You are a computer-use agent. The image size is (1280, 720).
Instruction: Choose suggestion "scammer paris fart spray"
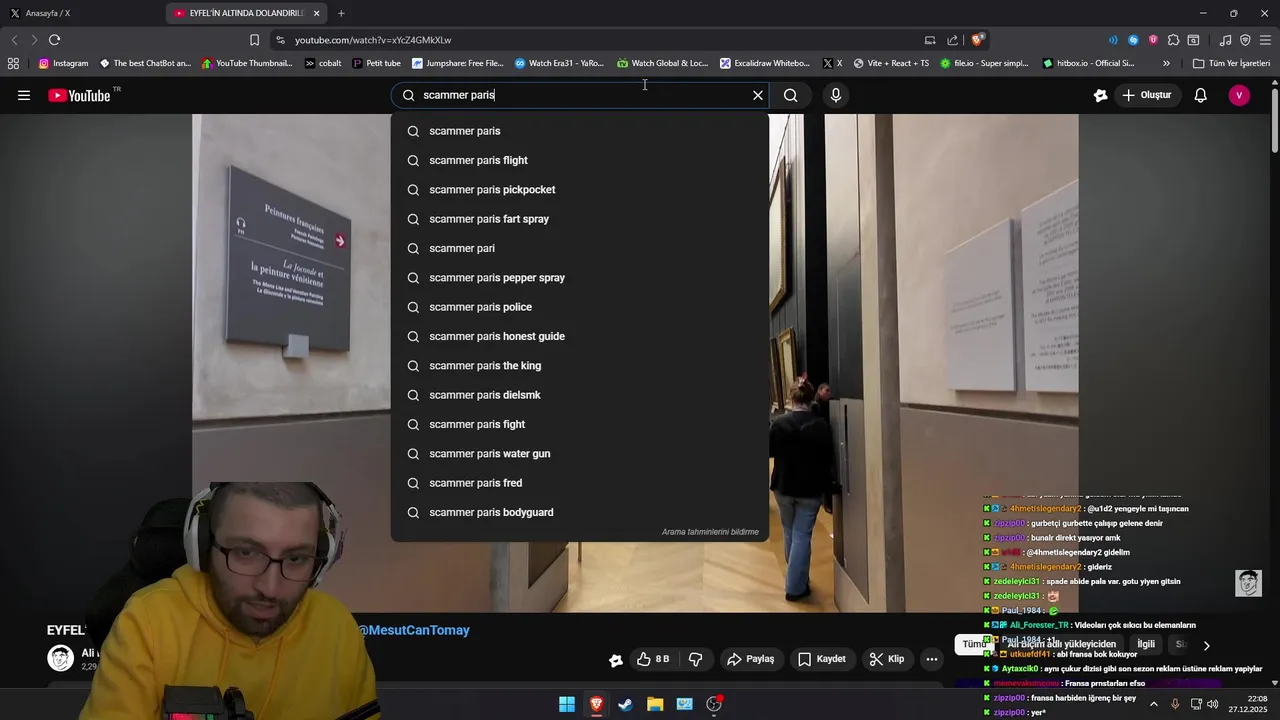pos(579,219)
